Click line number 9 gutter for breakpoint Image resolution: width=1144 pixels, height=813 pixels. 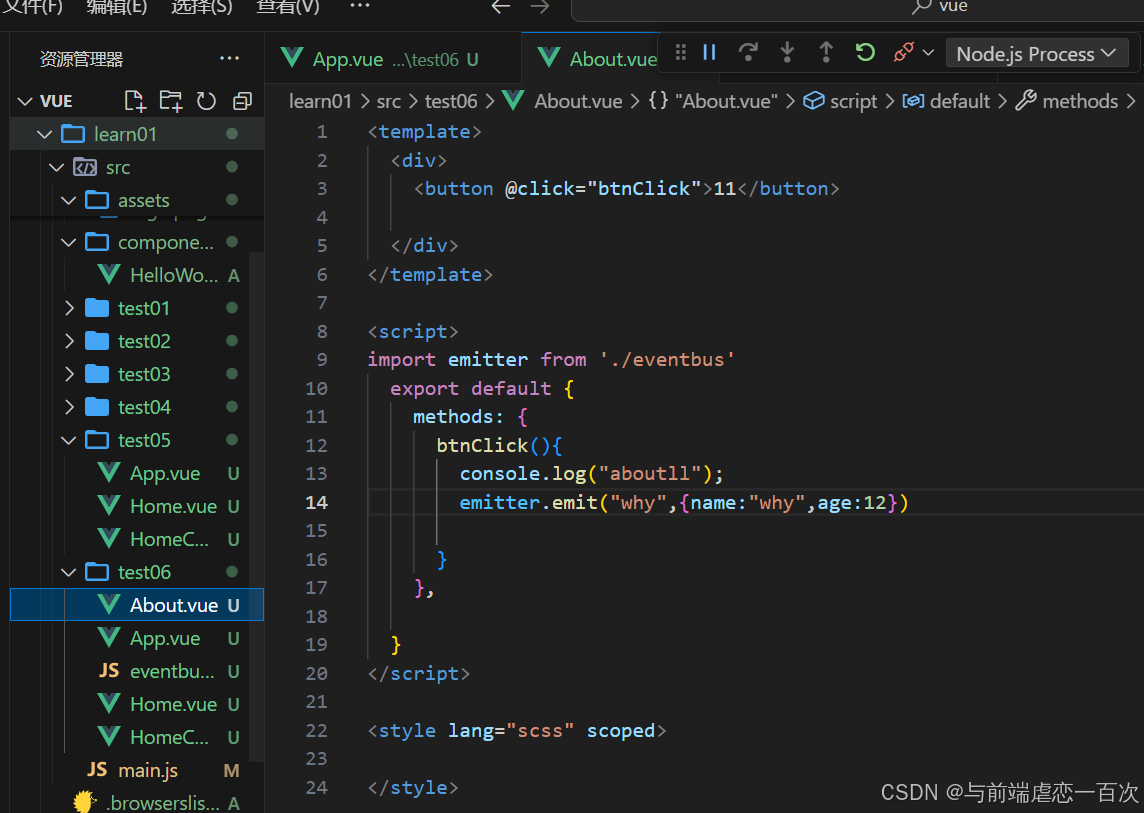pos(322,360)
